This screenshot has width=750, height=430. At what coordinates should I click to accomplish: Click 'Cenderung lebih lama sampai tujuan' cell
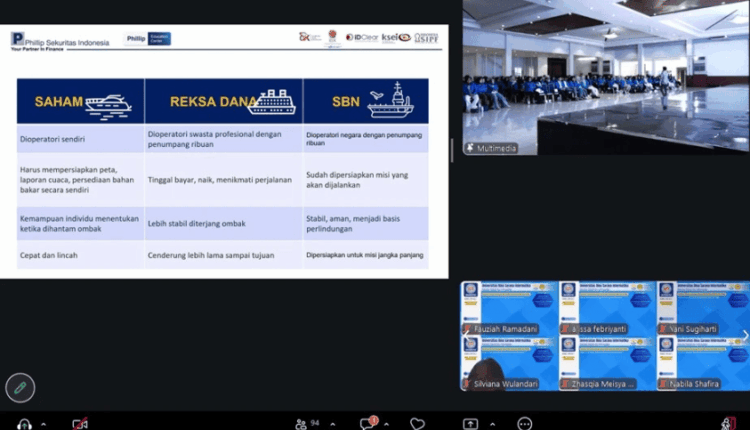[x=224, y=255]
